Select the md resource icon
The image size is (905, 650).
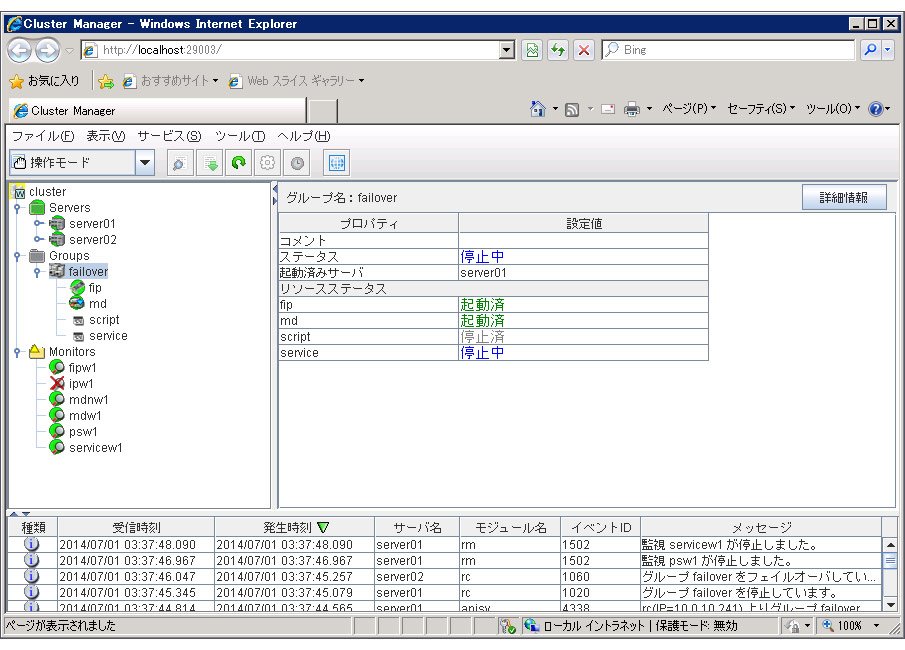pos(77,304)
